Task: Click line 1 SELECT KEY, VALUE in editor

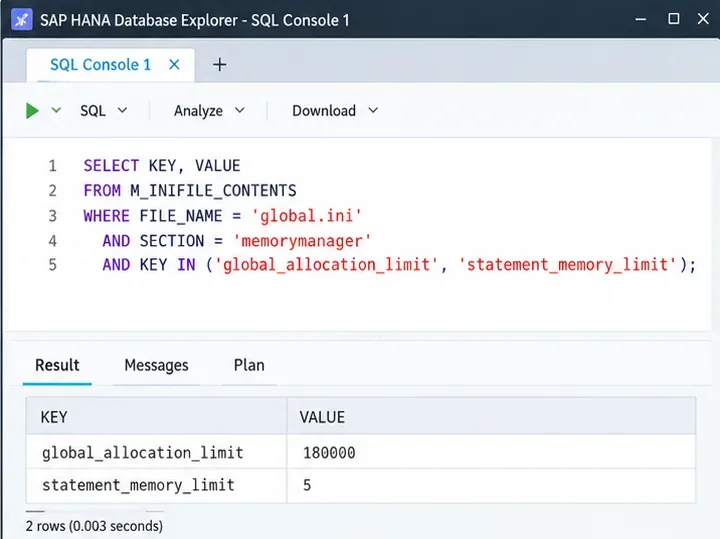Action: [x=162, y=165]
